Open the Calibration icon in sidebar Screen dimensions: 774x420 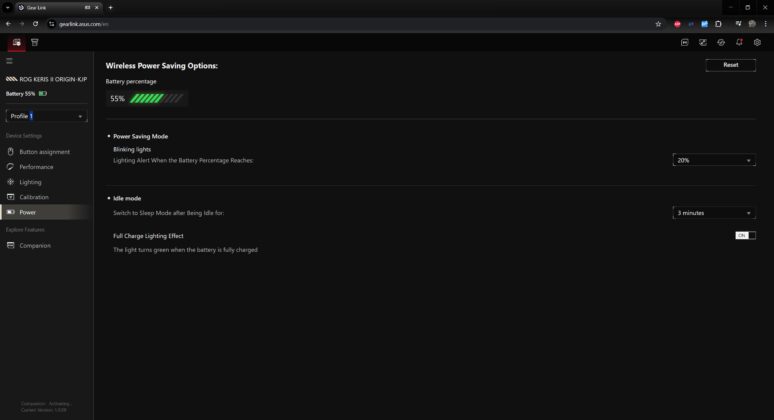(10, 197)
